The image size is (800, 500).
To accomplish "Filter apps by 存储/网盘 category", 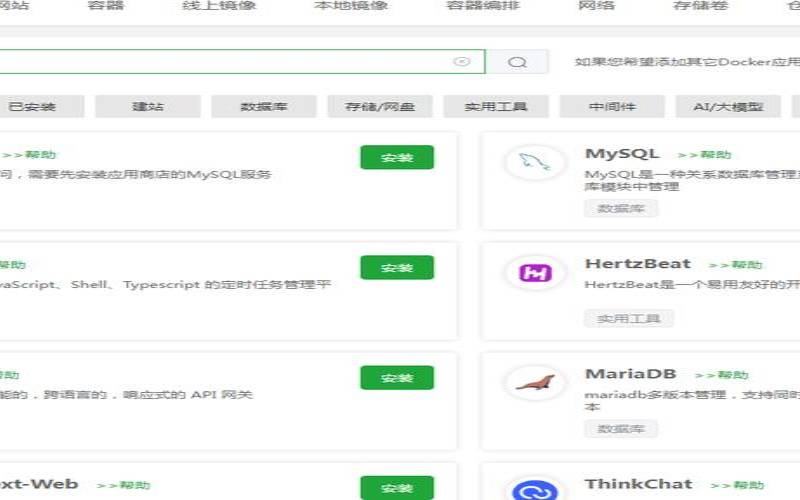I will [x=380, y=107].
